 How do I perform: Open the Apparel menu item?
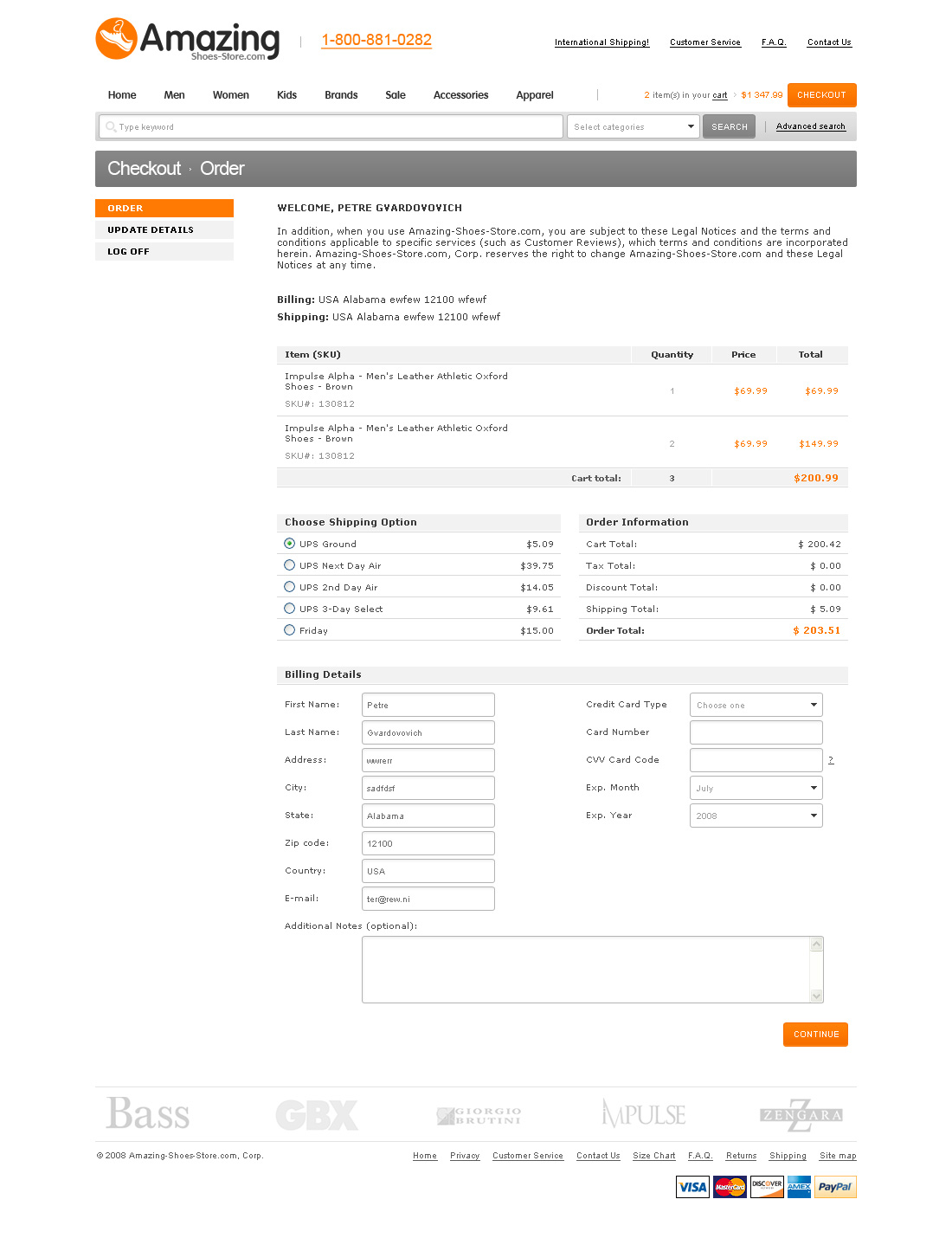535,95
